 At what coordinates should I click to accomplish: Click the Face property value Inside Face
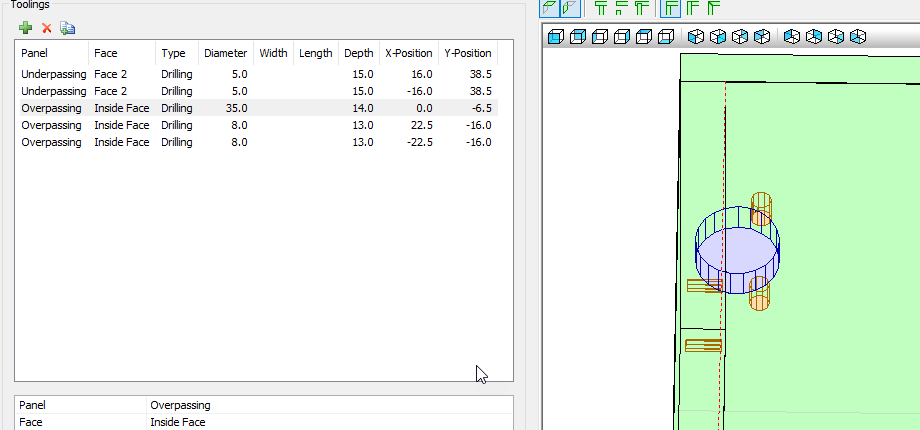click(x=178, y=422)
